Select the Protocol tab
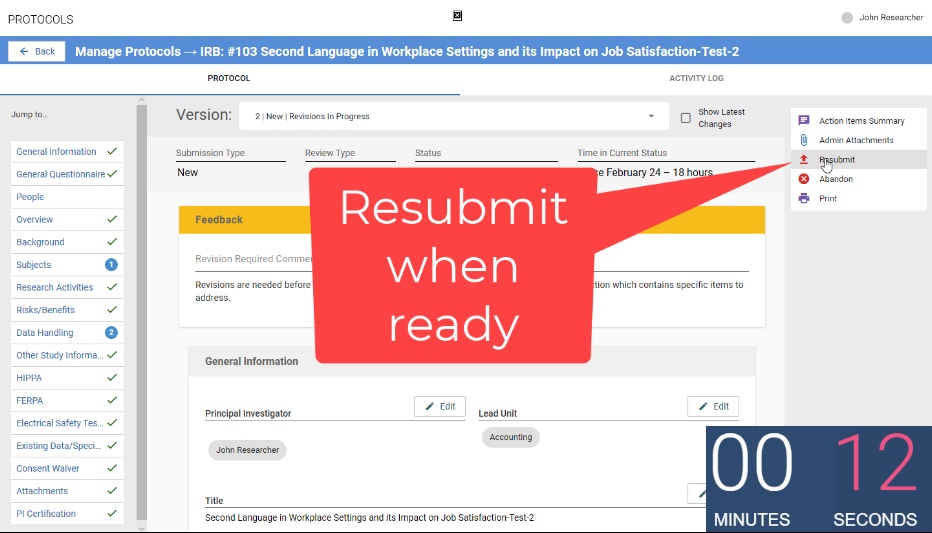 (229, 78)
